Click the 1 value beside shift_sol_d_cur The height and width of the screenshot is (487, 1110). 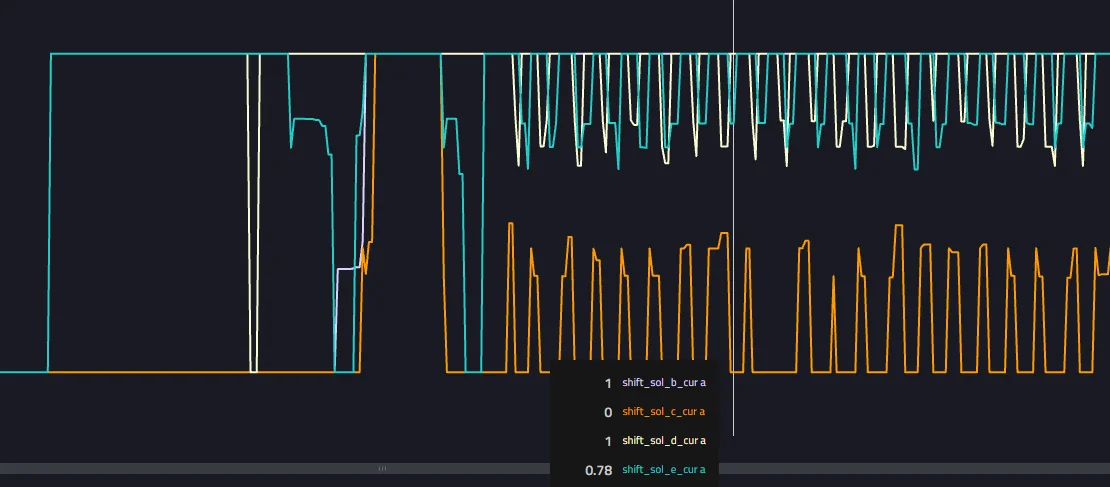click(607, 441)
